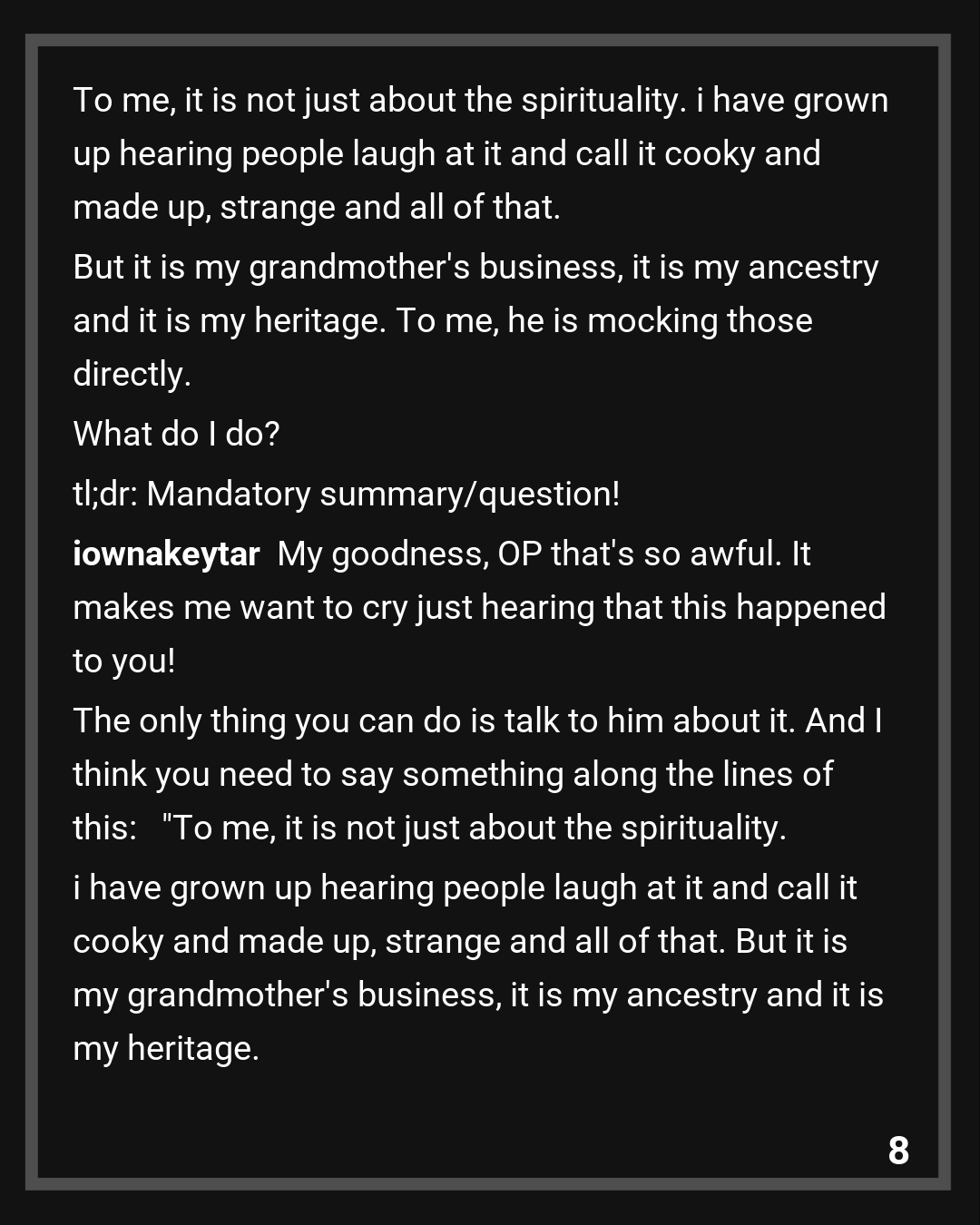Image resolution: width=980 pixels, height=1225 pixels.
Task: Click the username iownakeytar
Action: (x=166, y=554)
